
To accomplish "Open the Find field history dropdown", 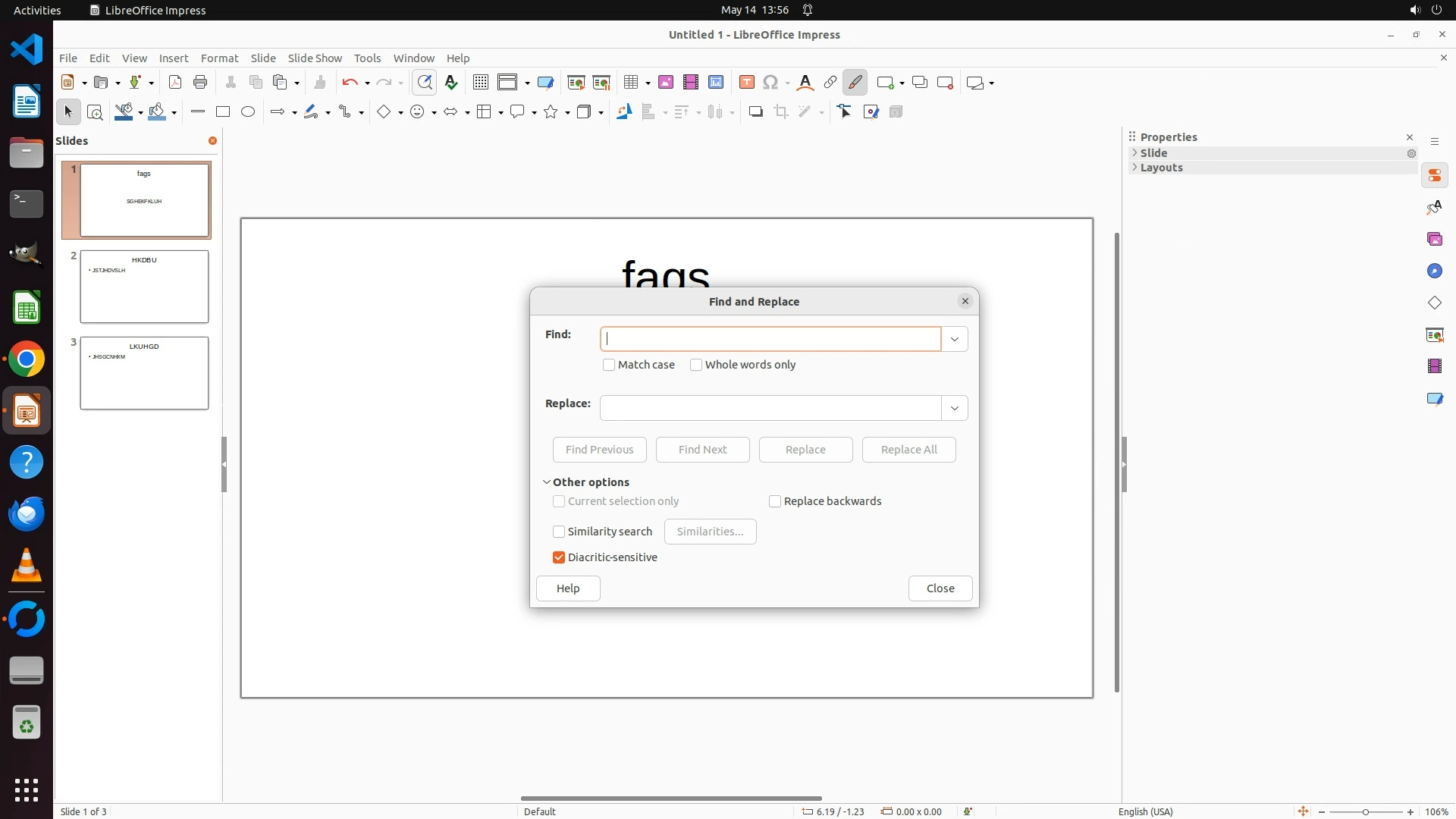I will tap(955, 339).
